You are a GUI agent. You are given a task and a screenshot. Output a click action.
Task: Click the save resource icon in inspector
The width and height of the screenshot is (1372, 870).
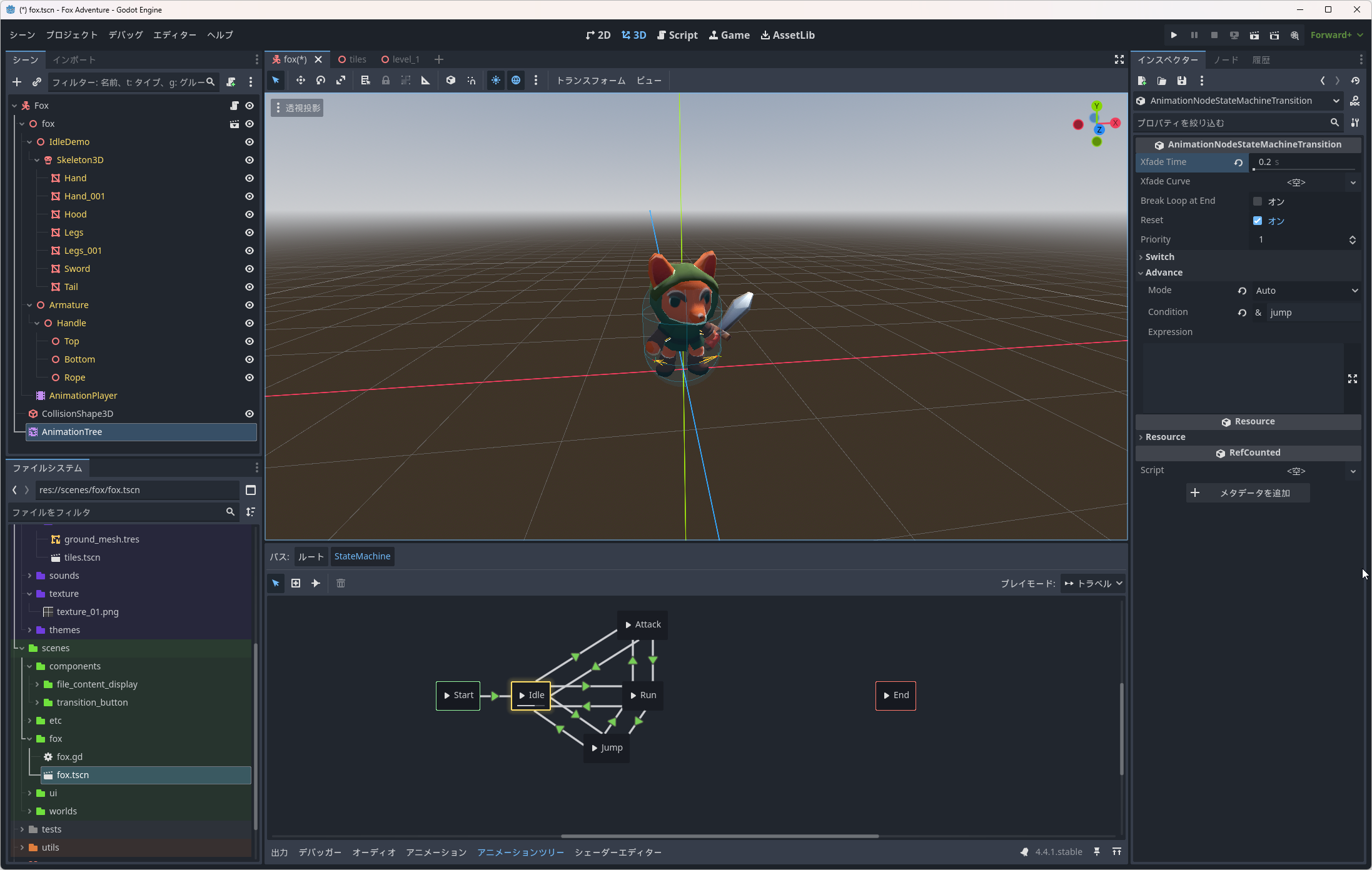[1181, 81]
